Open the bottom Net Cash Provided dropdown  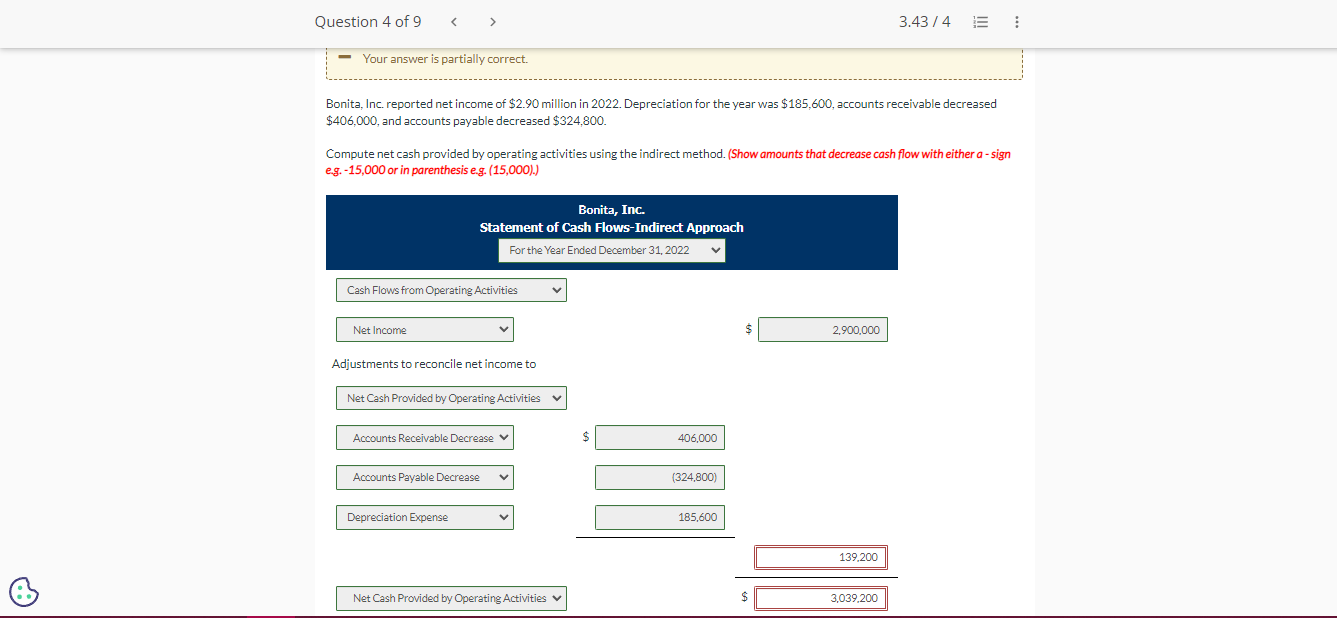[451, 597]
